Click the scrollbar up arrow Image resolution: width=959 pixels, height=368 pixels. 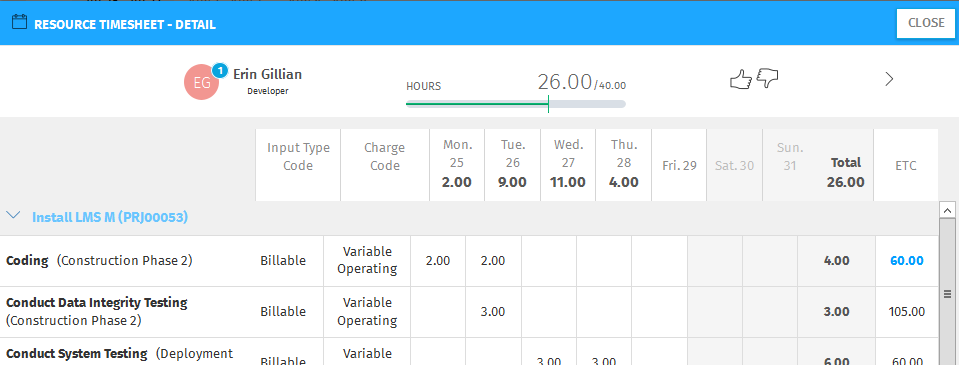point(947,210)
